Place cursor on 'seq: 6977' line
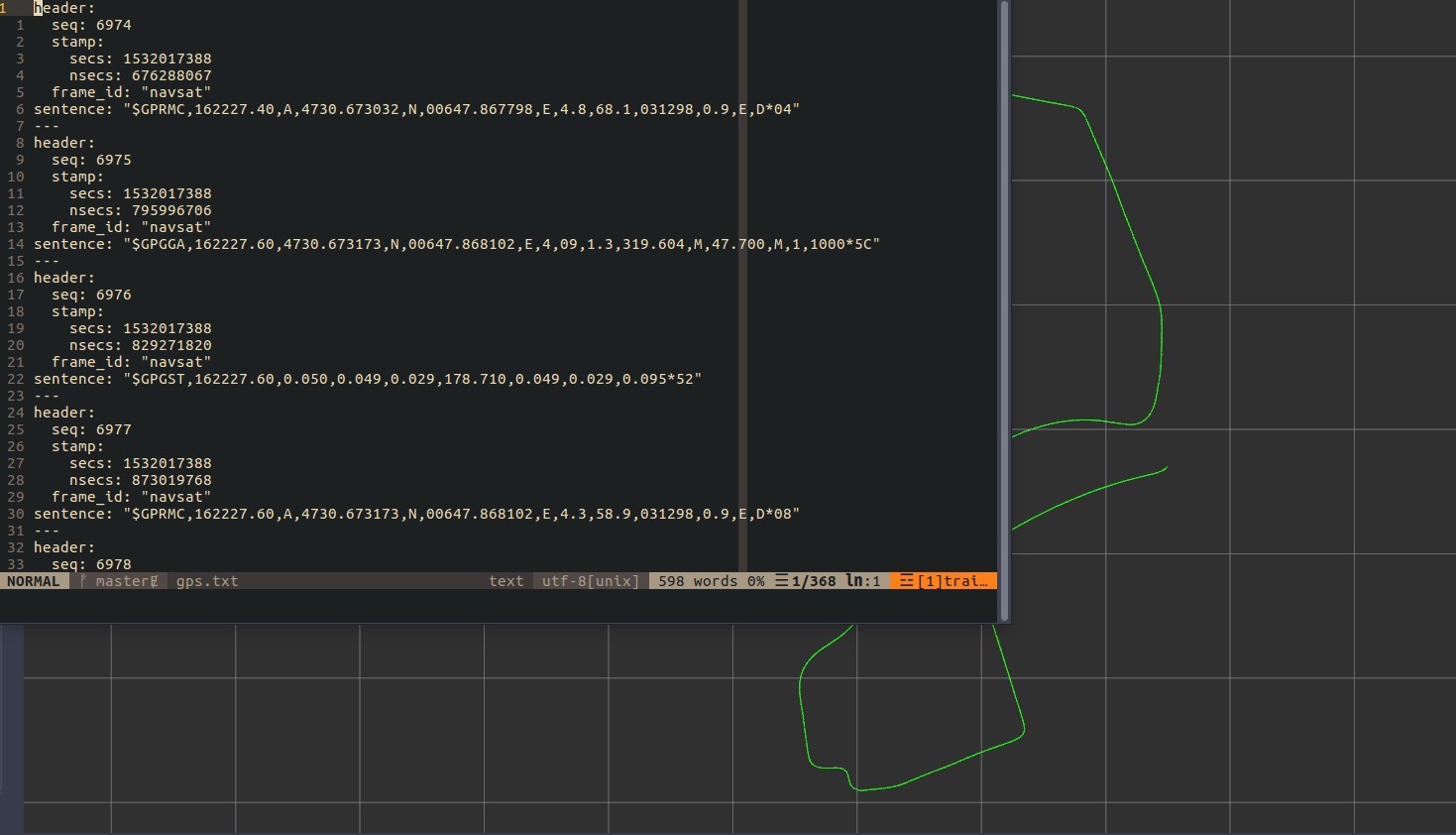Image resolution: width=1456 pixels, height=835 pixels. point(91,429)
